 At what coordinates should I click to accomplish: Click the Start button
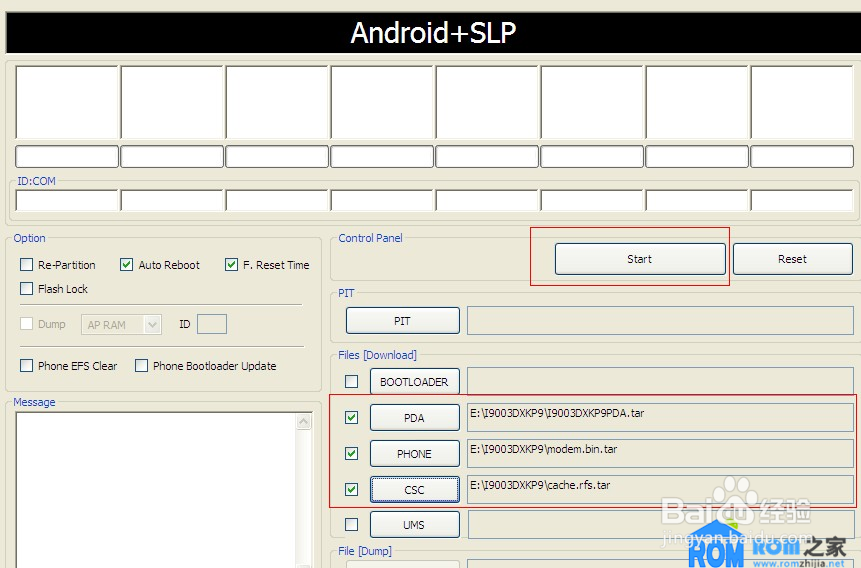[640, 259]
